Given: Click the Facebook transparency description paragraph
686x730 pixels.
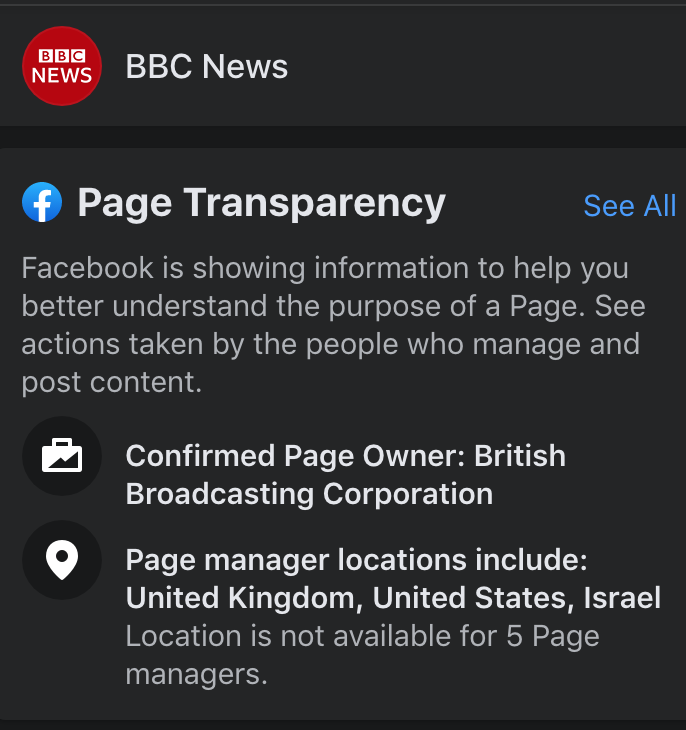Looking at the screenshot, I should [x=333, y=325].
